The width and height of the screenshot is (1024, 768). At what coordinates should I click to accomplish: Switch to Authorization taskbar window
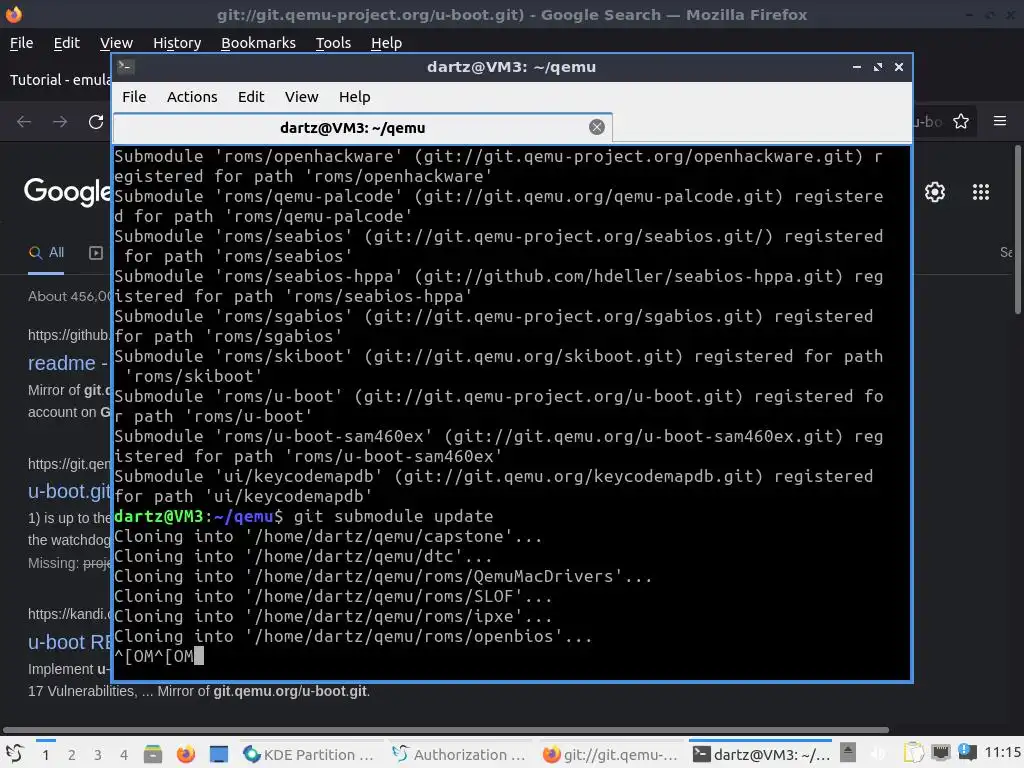(x=460, y=754)
